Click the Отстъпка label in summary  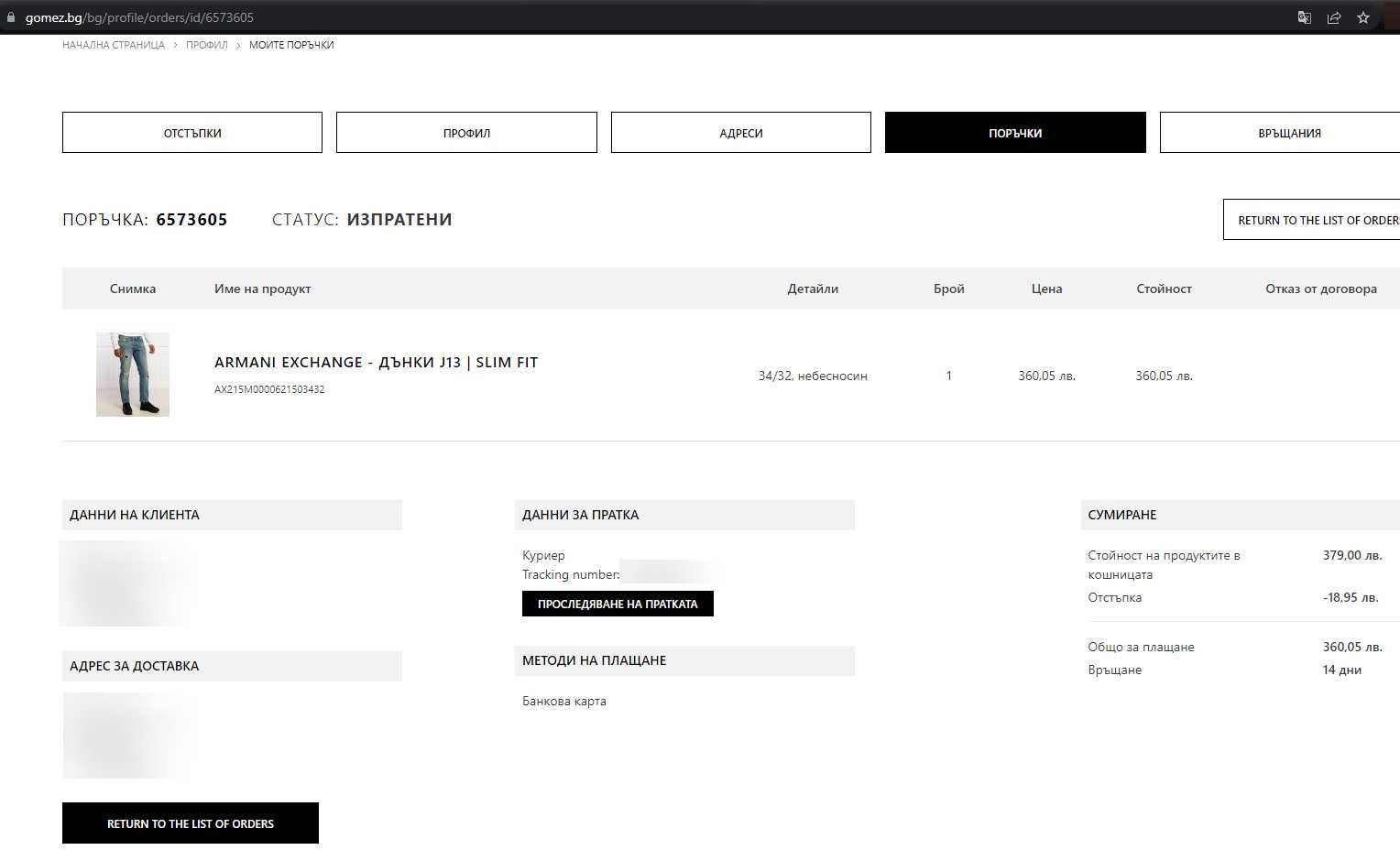(1115, 597)
